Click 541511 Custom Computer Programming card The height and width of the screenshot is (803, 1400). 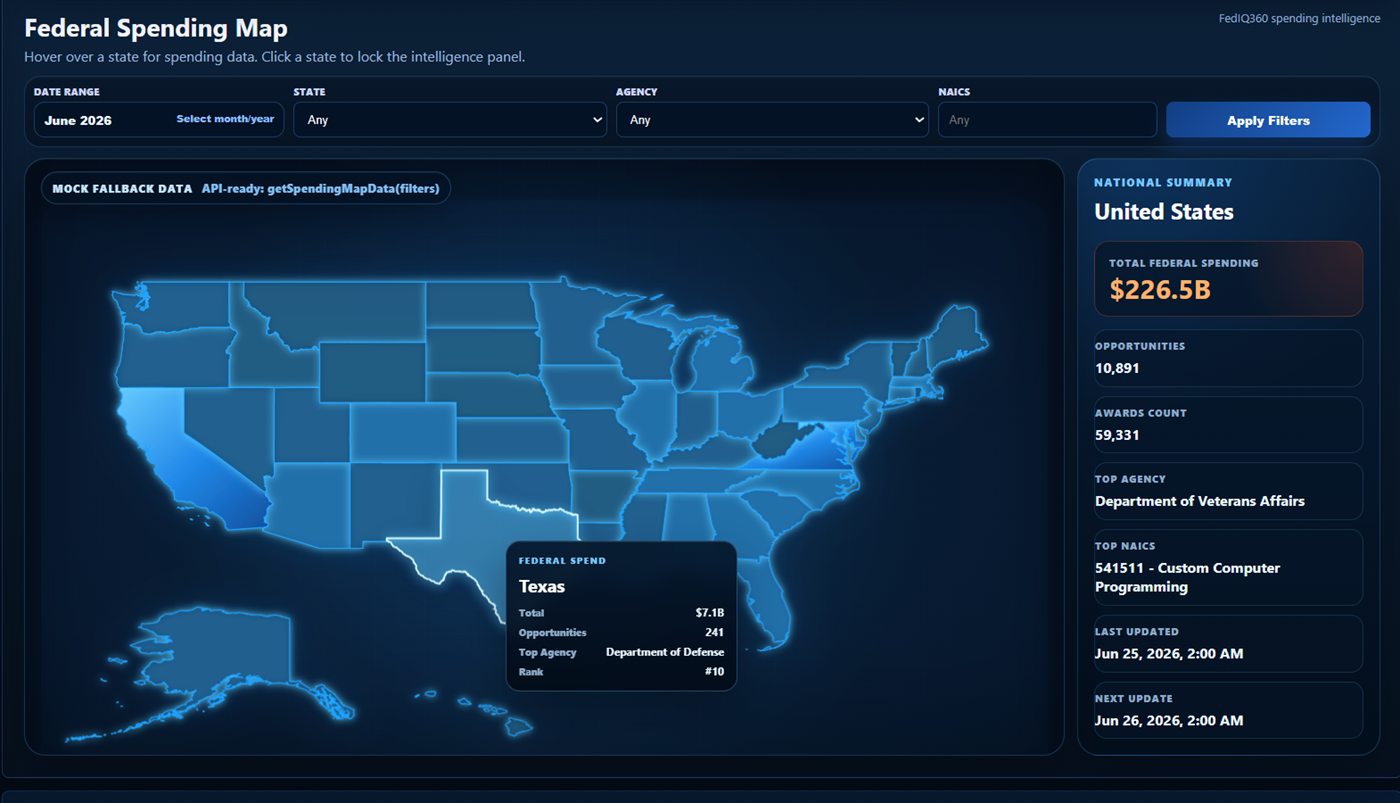1228,567
